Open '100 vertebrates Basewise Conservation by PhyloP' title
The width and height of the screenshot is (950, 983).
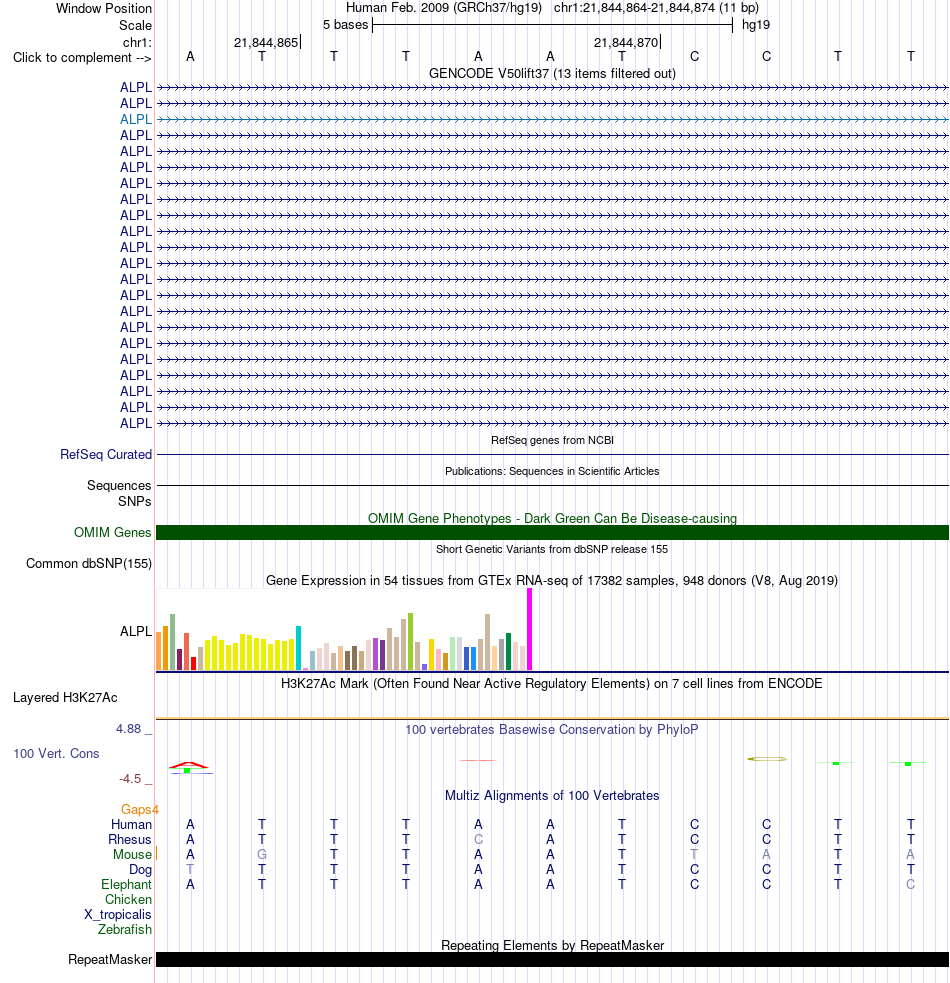[552, 730]
